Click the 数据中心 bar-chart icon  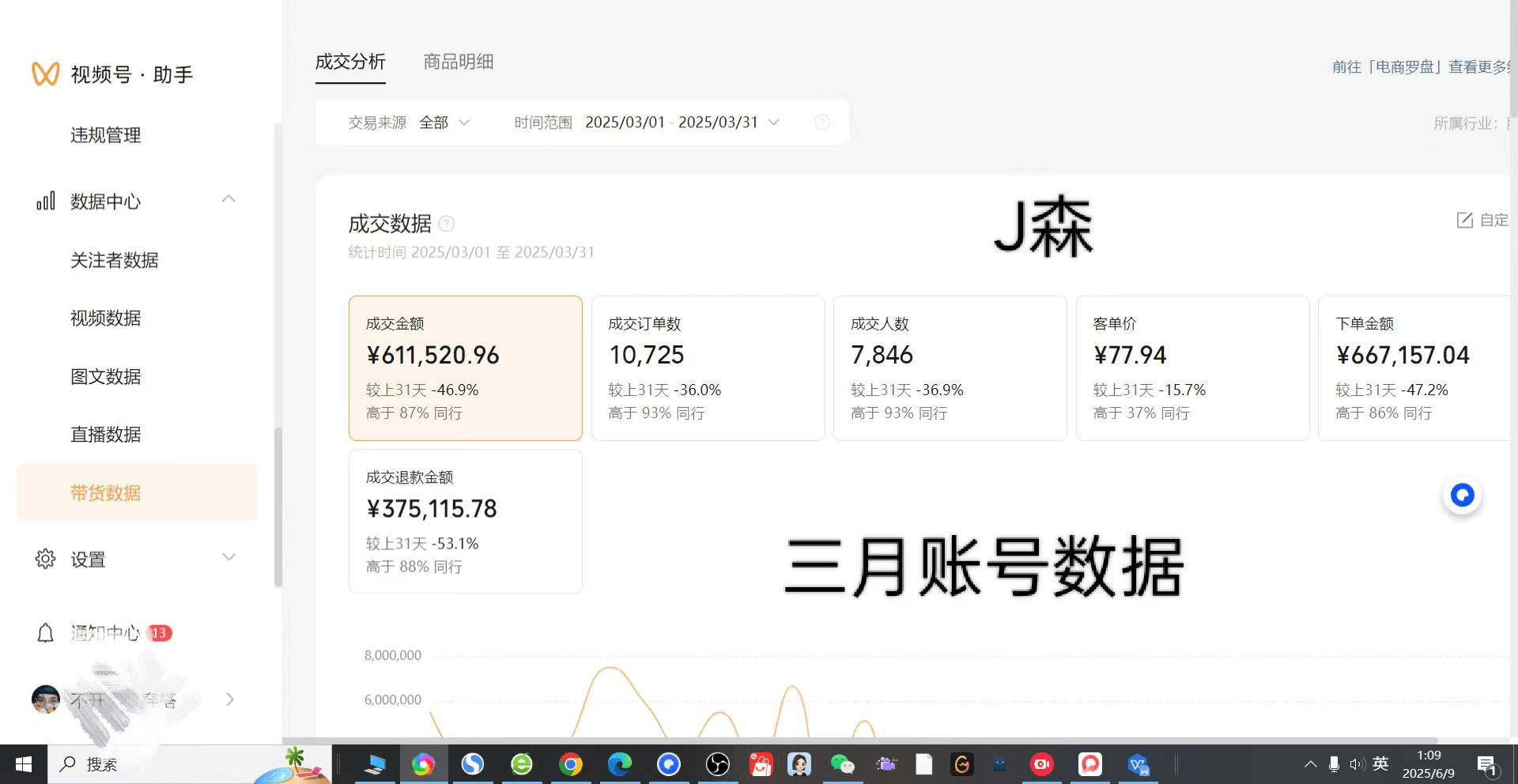coord(45,201)
